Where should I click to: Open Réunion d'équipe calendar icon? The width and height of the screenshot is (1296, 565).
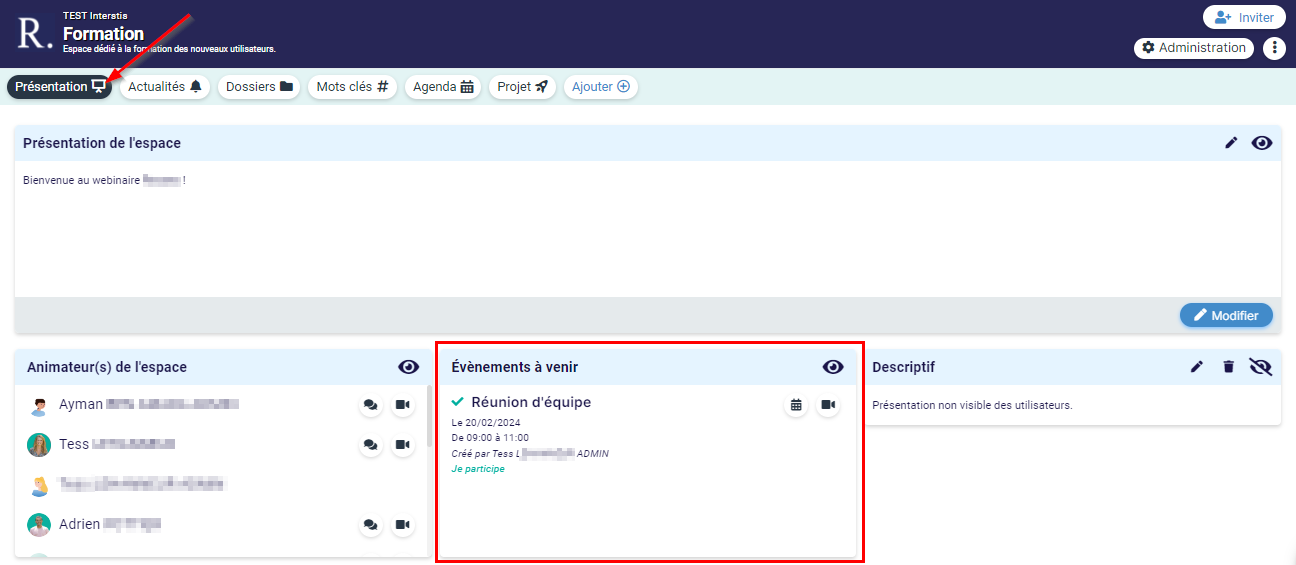[x=796, y=405]
